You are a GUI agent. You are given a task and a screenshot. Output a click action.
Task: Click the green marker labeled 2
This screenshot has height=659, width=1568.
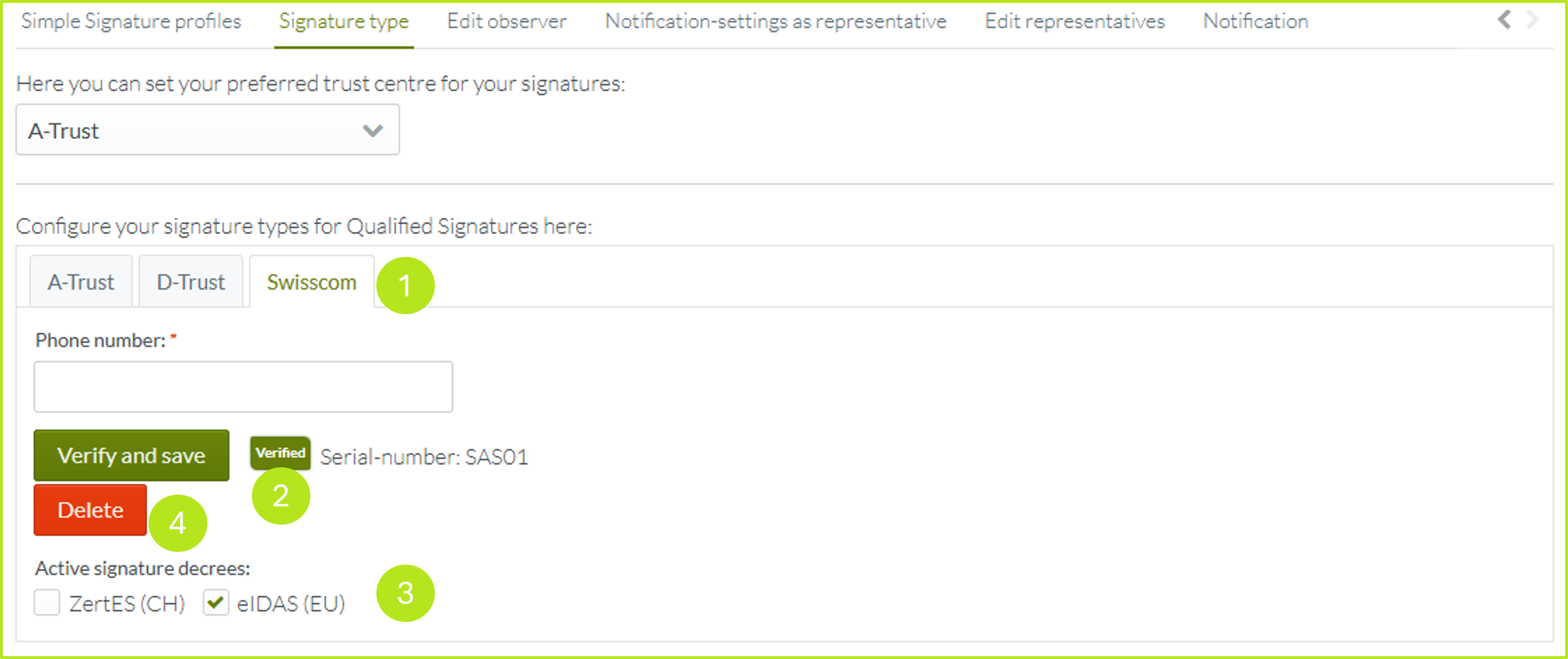[281, 496]
